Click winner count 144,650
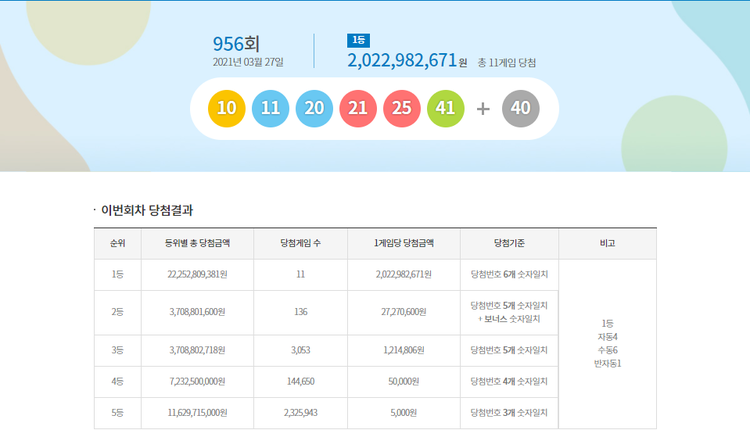Screen dimensions: 750x430 [x=300, y=382]
